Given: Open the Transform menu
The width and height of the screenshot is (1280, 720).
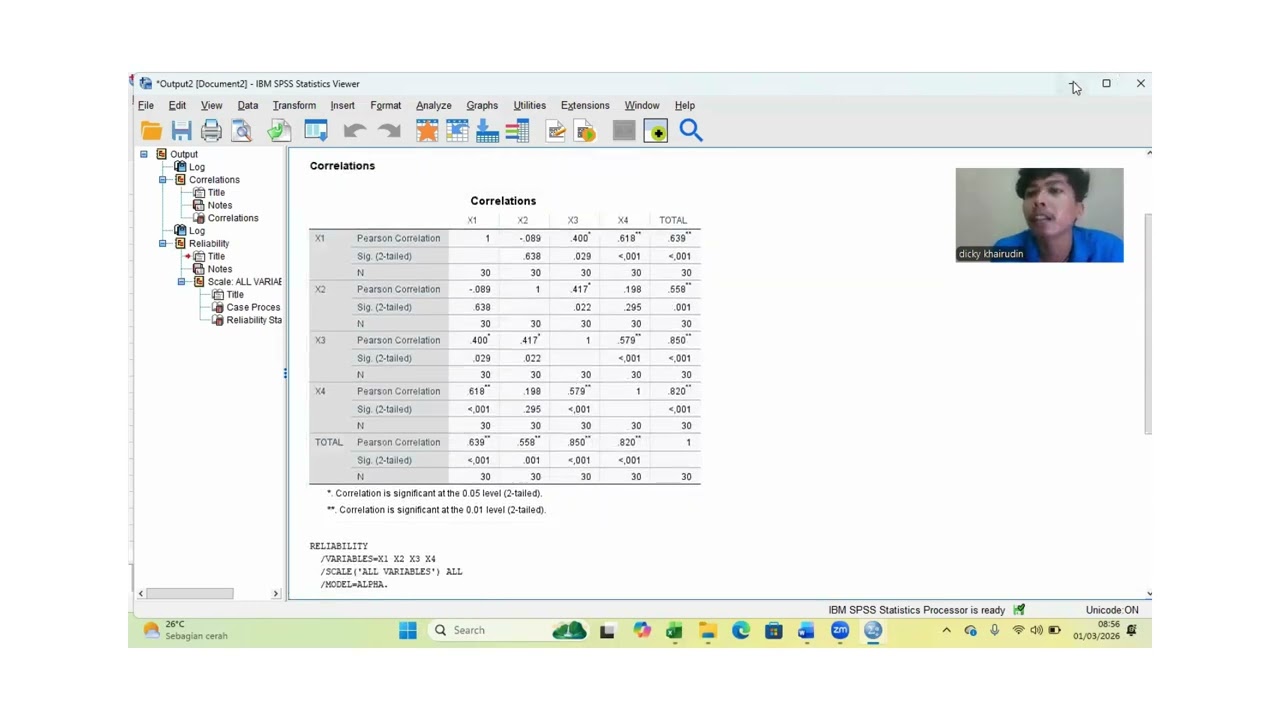Looking at the screenshot, I should click(294, 105).
